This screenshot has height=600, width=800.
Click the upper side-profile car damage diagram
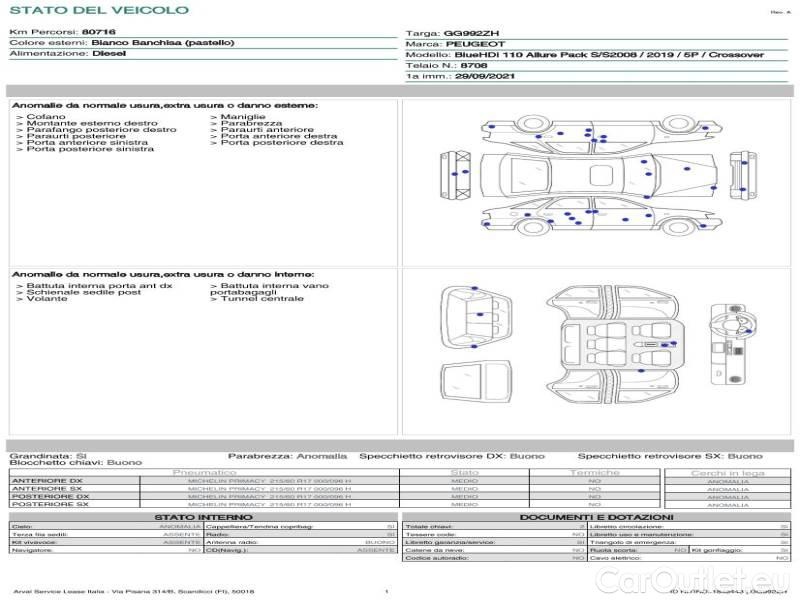[x=602, y=132]
